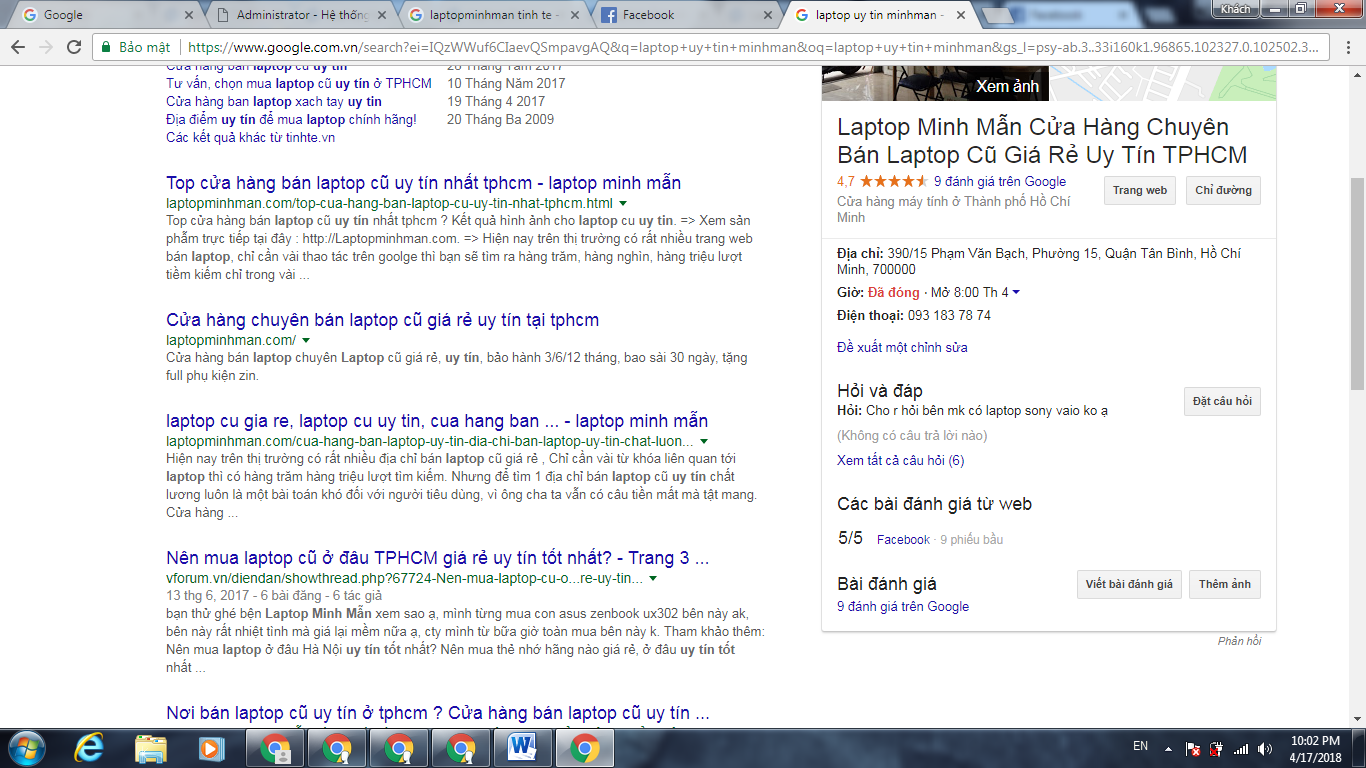Screen dimensions: 1366x768
Task: Close the Administrator - Hệ thống tab
Action: pos(384,16)
